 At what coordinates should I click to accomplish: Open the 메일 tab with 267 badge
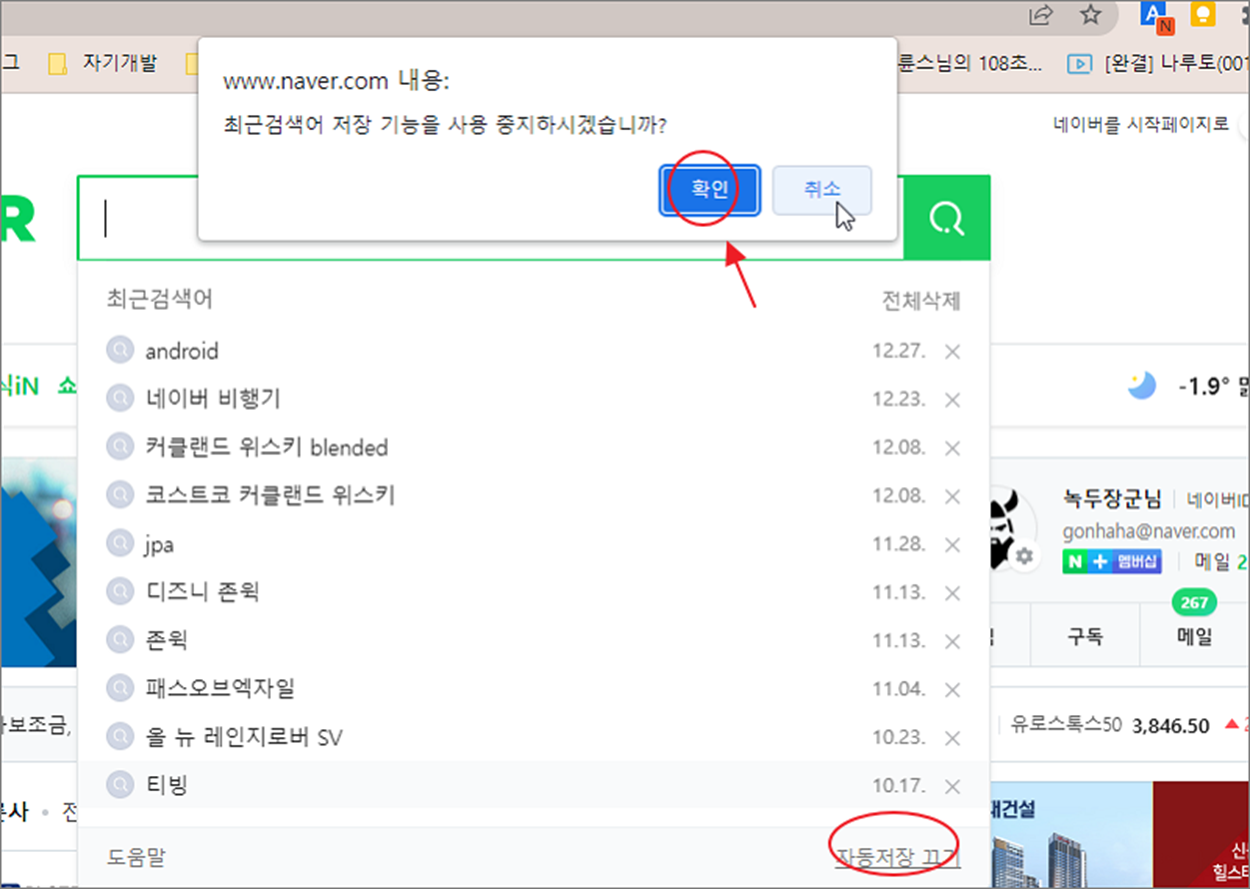pos(1193,636)
